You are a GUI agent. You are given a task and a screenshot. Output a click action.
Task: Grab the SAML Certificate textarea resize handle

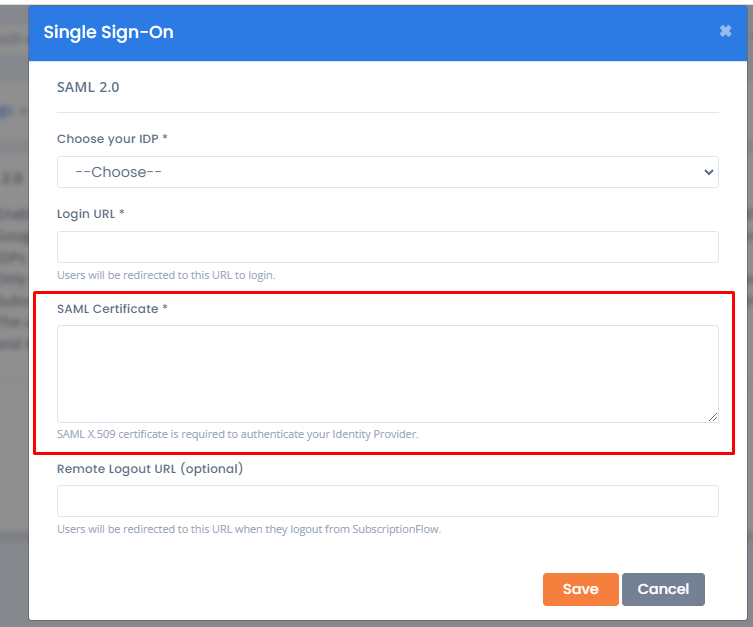pyautogui.click(x=713, y=417)
